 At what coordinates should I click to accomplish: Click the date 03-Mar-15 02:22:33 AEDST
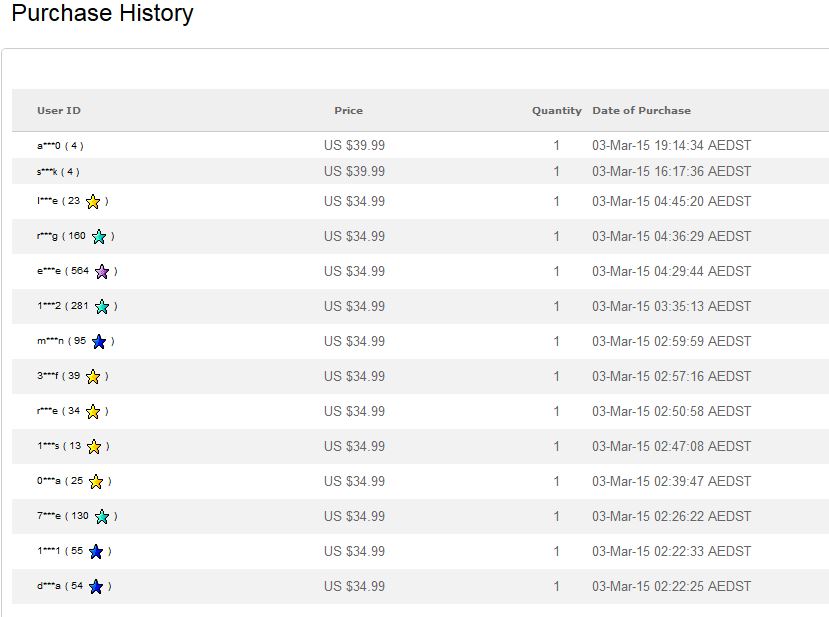click(671, 551)
